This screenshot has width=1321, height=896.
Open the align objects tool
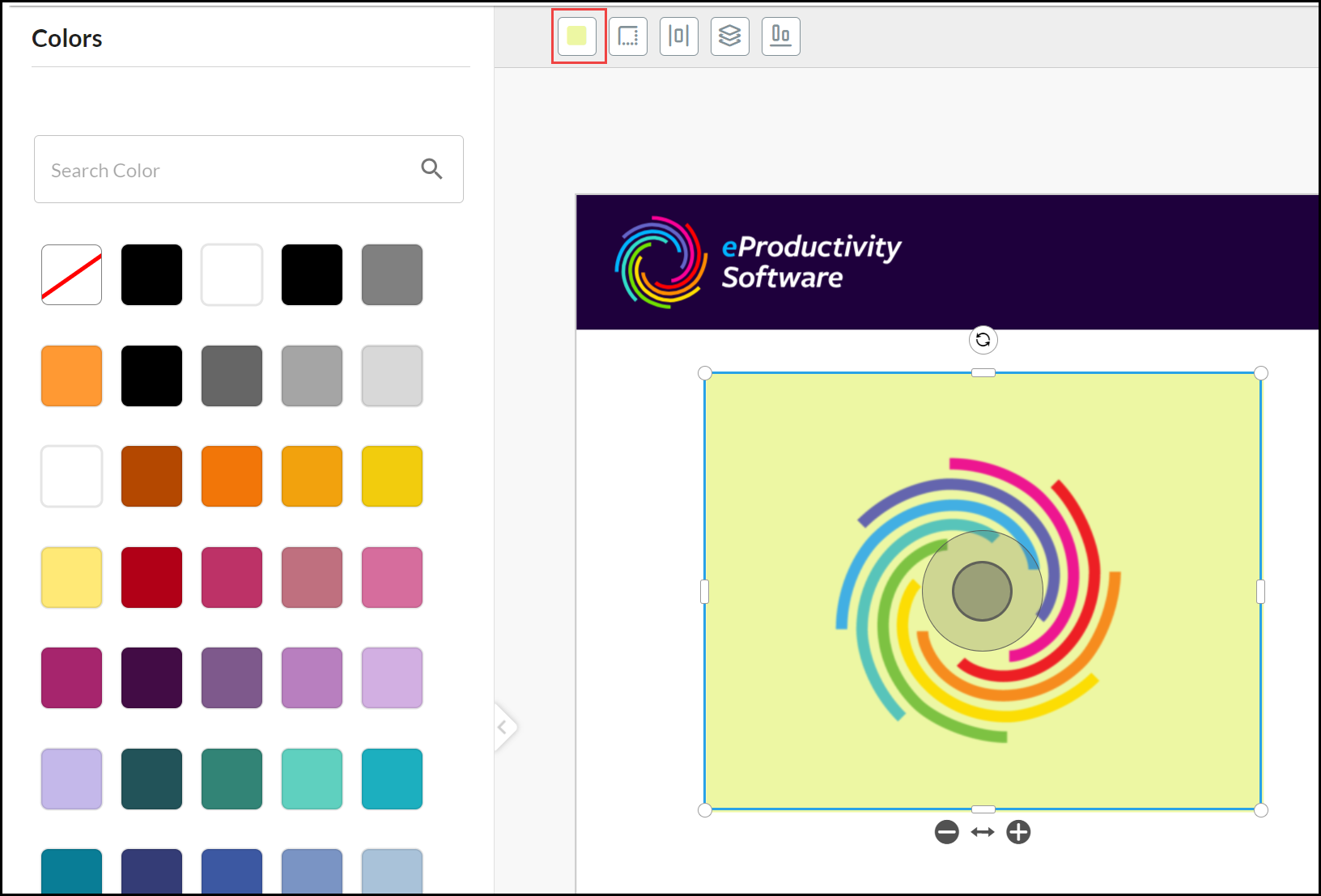pos(781,36)
